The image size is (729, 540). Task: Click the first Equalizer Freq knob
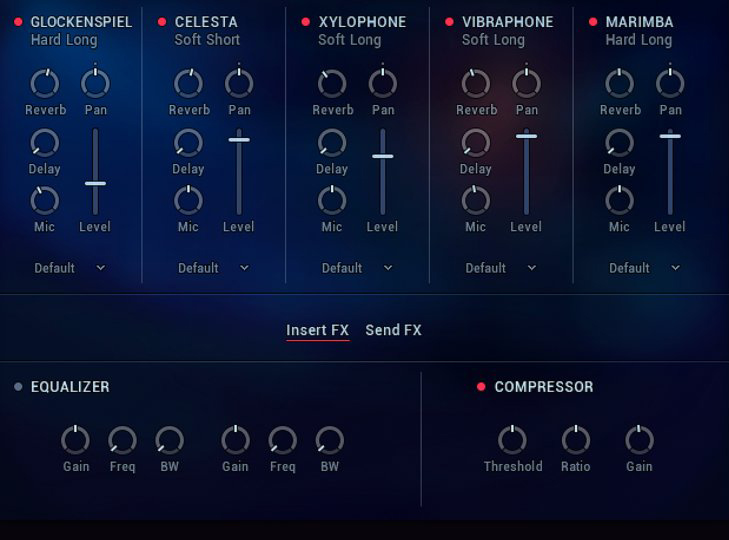(122, 440)
